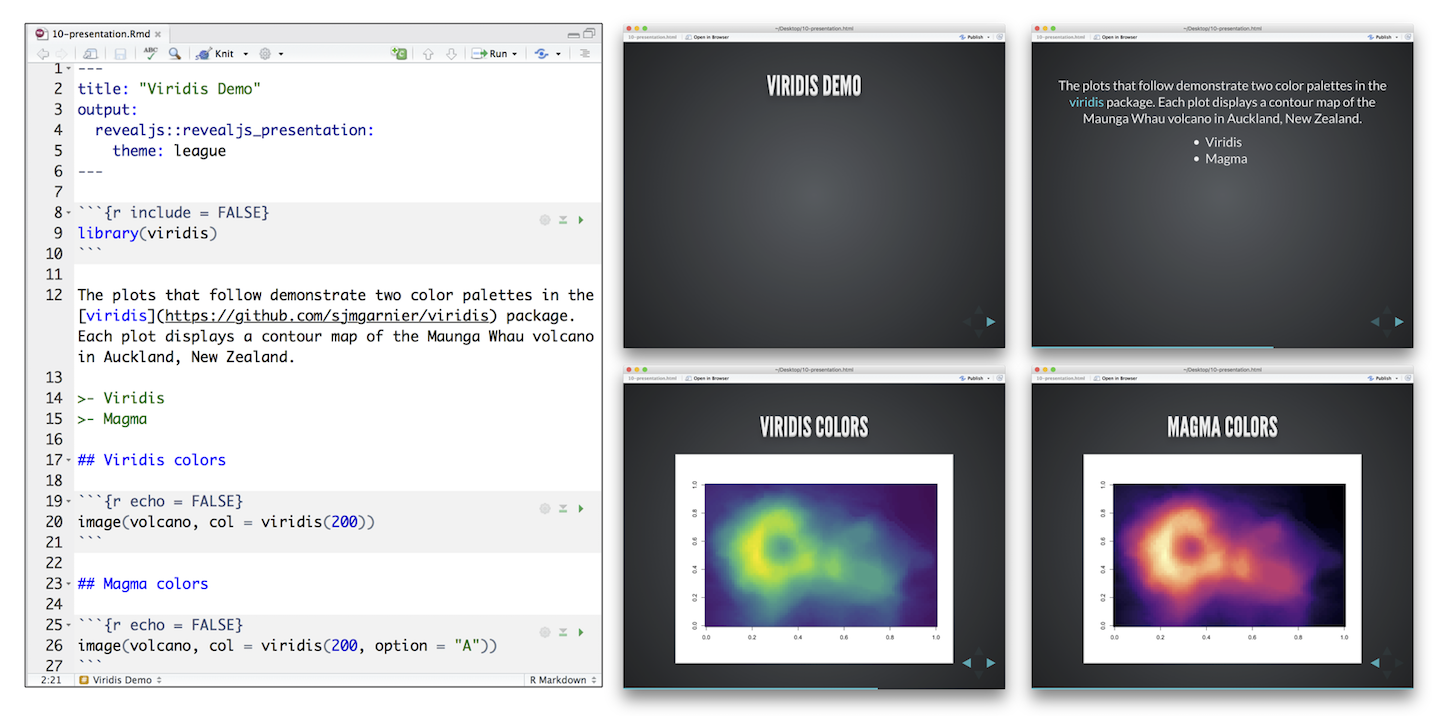Minimize the source editor pane

pos(572,34)
